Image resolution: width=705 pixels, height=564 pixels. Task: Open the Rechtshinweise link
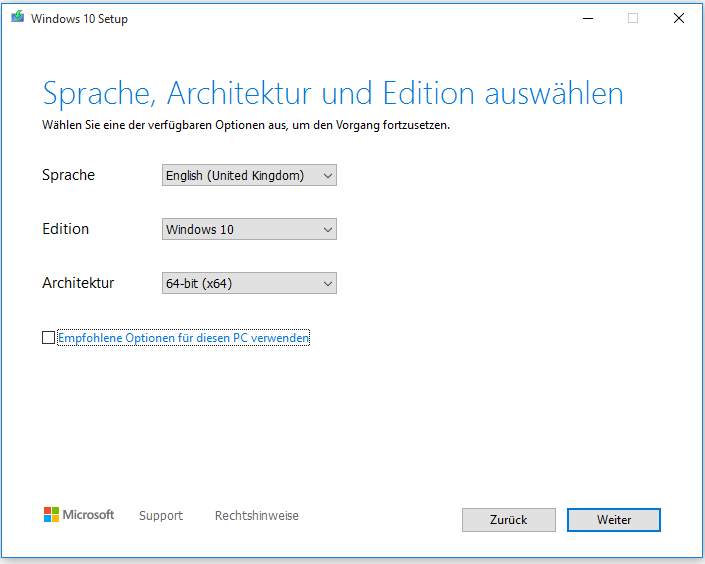click(x=257, y=515)
